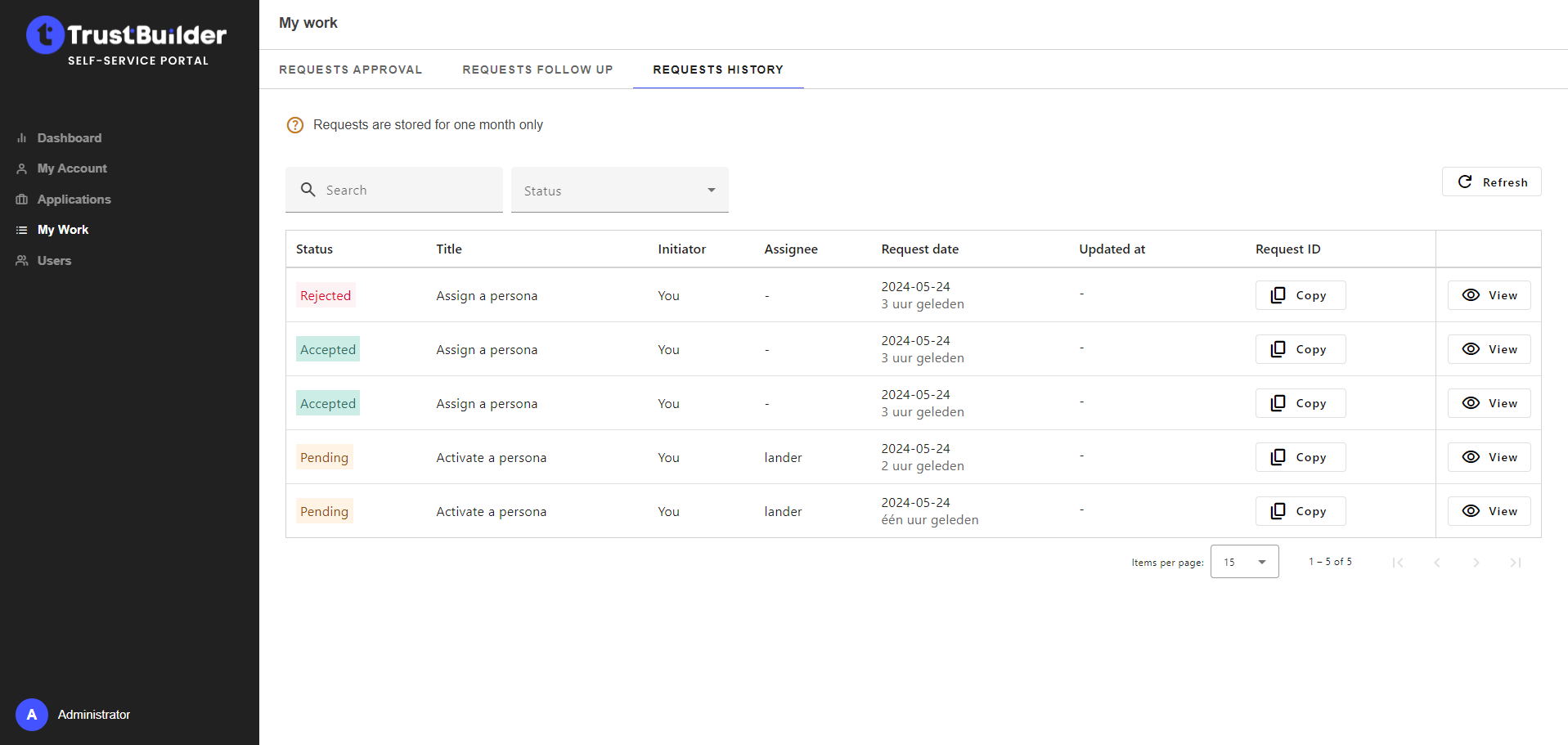1568x745 pixels.
Task: View the Rejected Assign a persona request
Action: [x=1489, y=295]
